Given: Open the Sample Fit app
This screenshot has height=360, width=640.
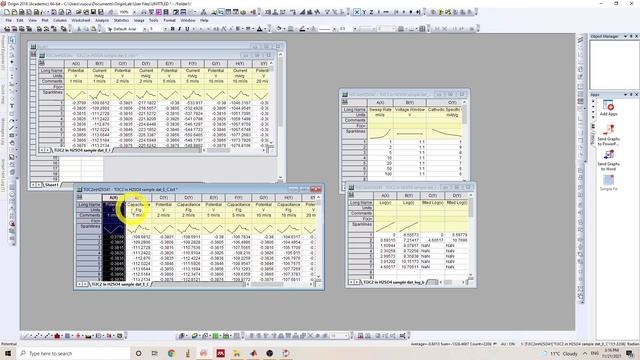Looking at the screenshot, I should tap(609, 182).
